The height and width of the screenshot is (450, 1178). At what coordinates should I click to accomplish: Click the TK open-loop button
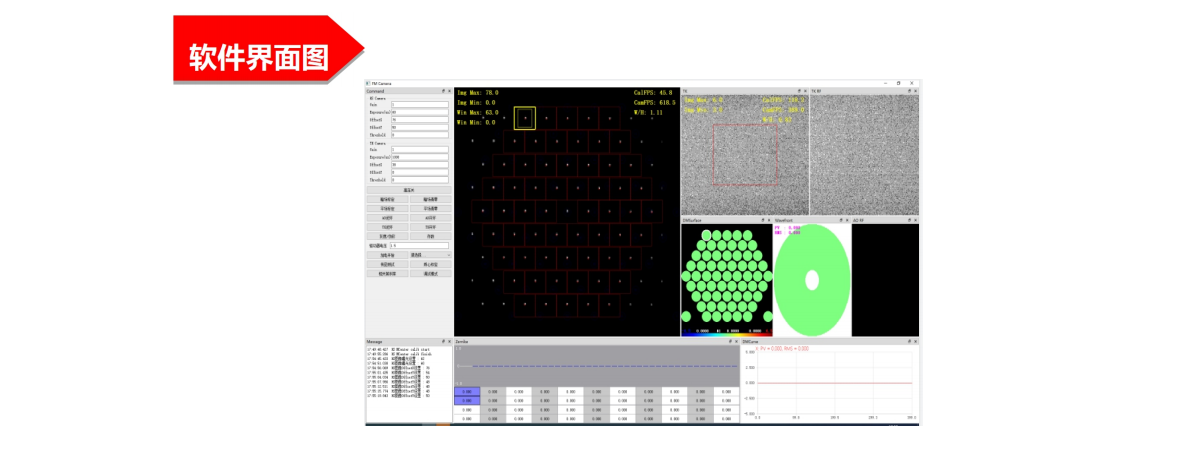coord(430,226)
